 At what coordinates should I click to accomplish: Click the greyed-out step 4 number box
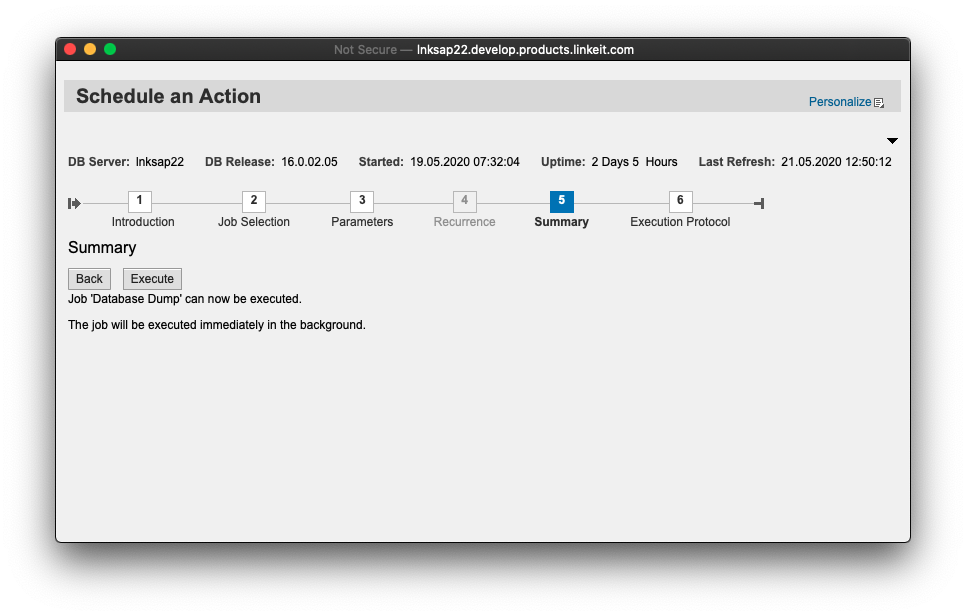coord(464,201)
